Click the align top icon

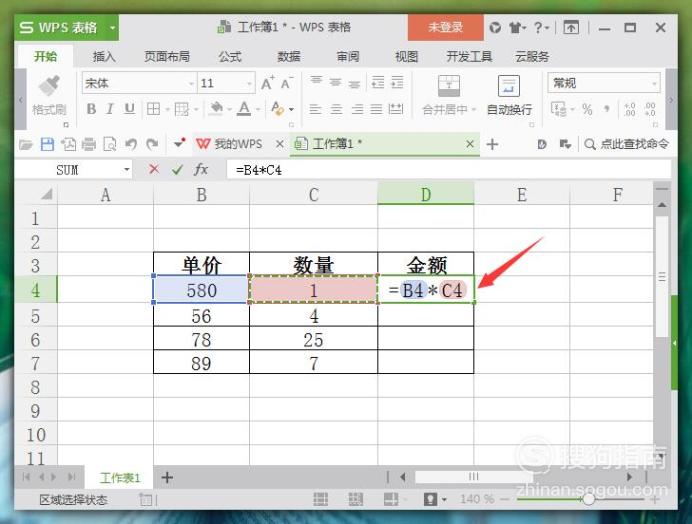pos(316,82)
